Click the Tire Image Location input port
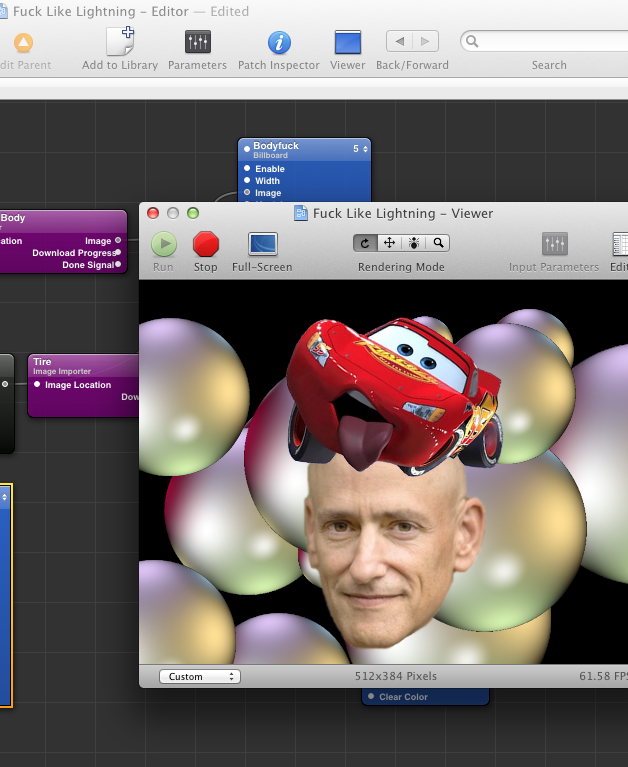This screenshot has height=767, width=628. coord(37,384)
